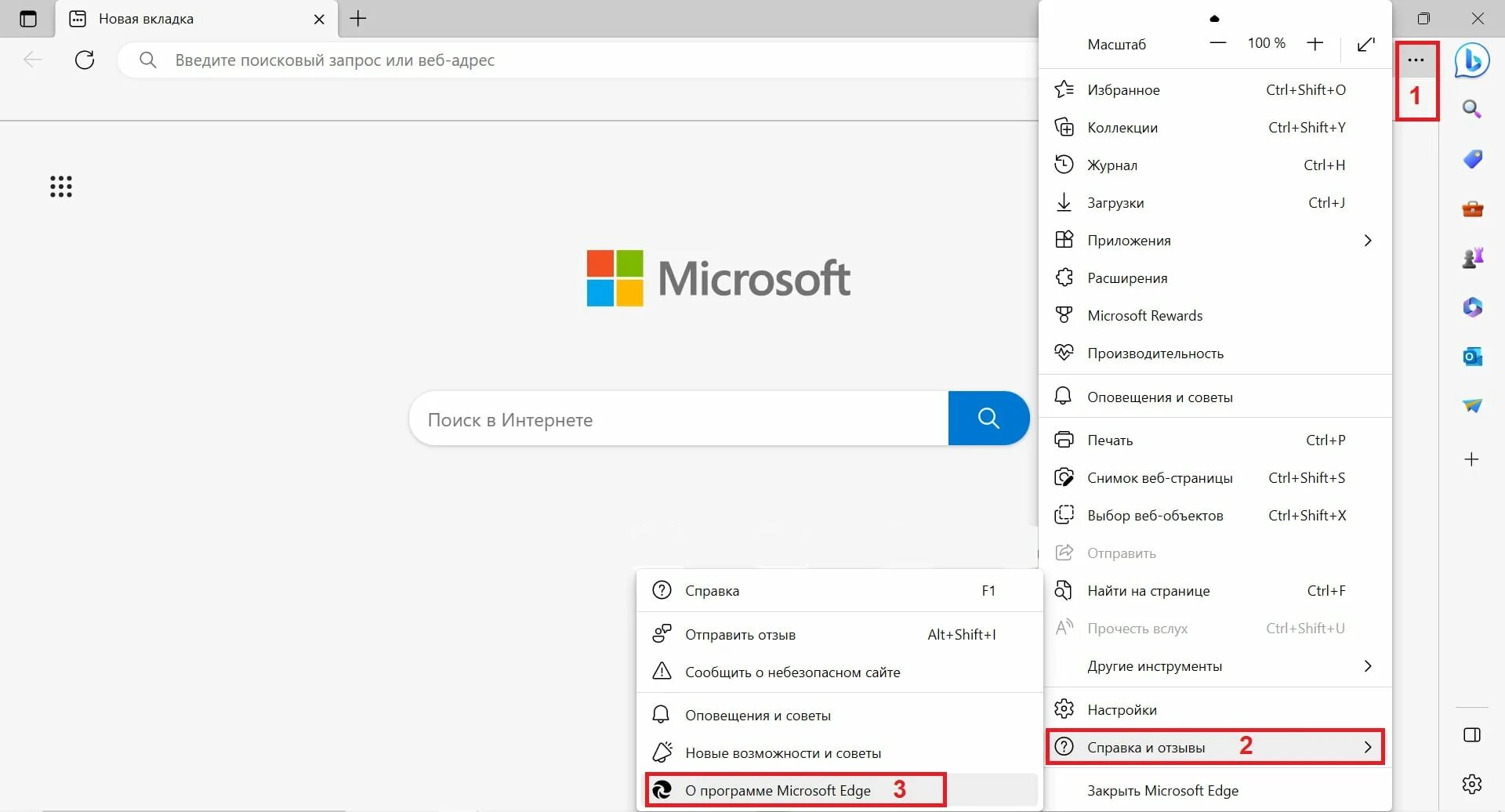
Task: Open Справка in the help submenu
Action: pyautogui.click(x=840, y=590)
